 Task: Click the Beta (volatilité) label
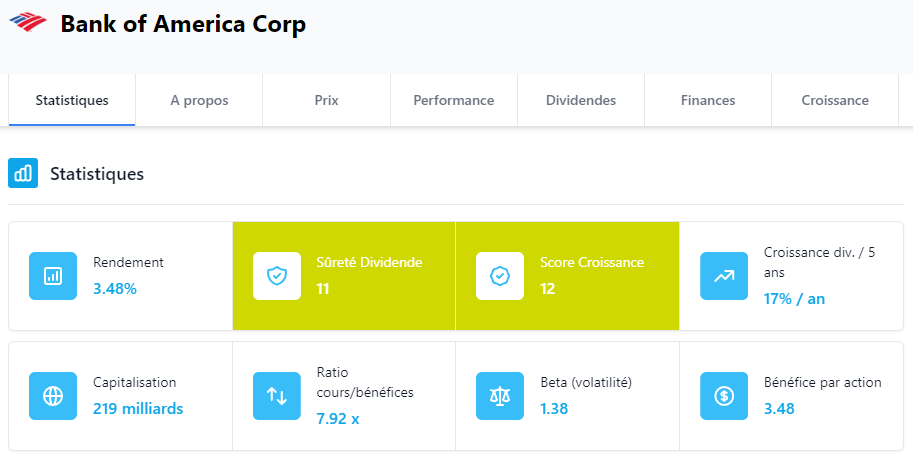point(586,382)
